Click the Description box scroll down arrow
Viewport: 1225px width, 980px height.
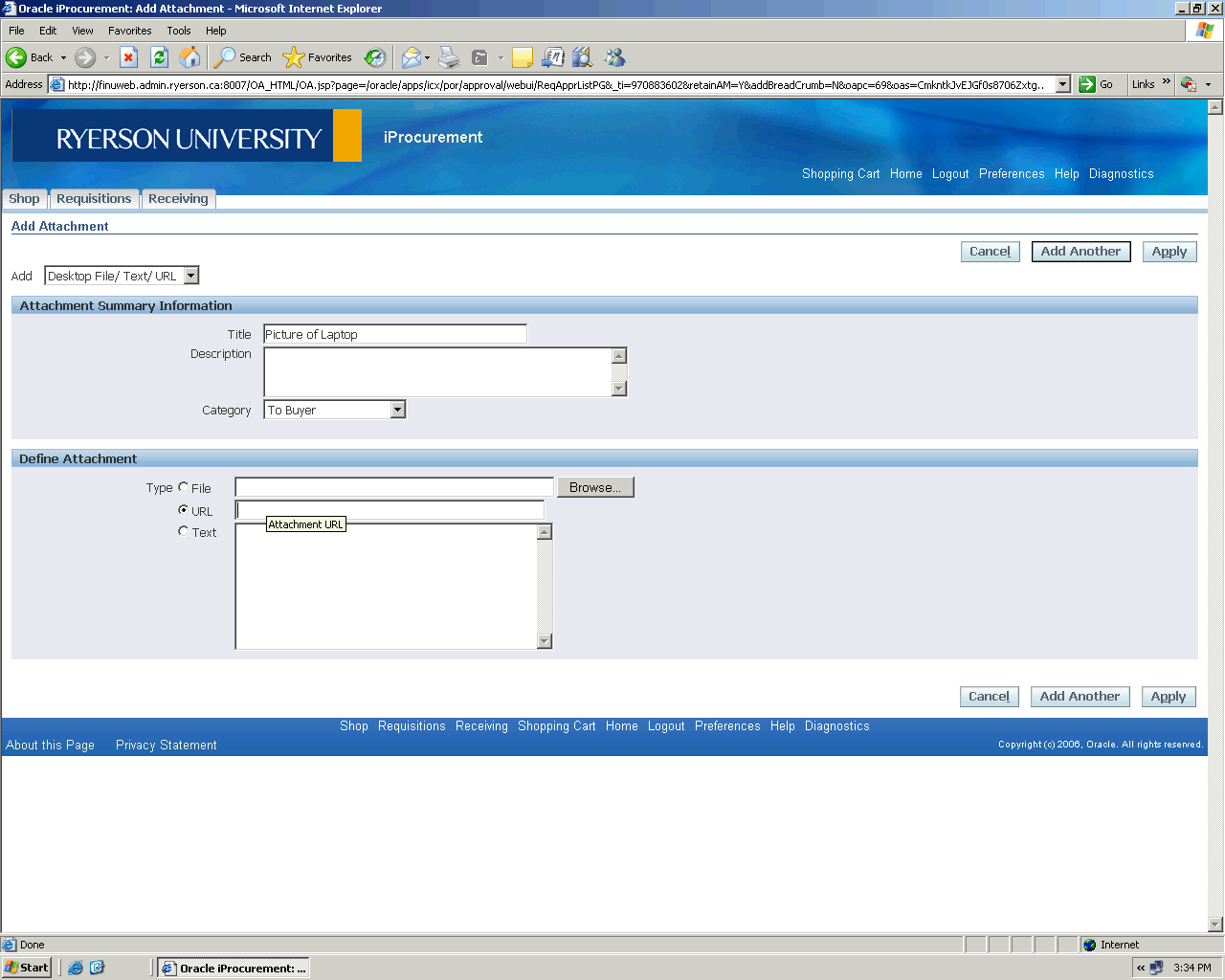coord(619,389)
